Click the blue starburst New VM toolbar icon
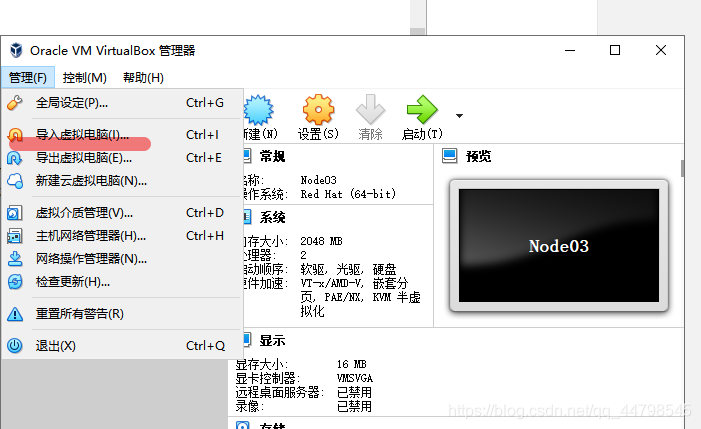Screen dimensions: 701x429 pos(259,110)
